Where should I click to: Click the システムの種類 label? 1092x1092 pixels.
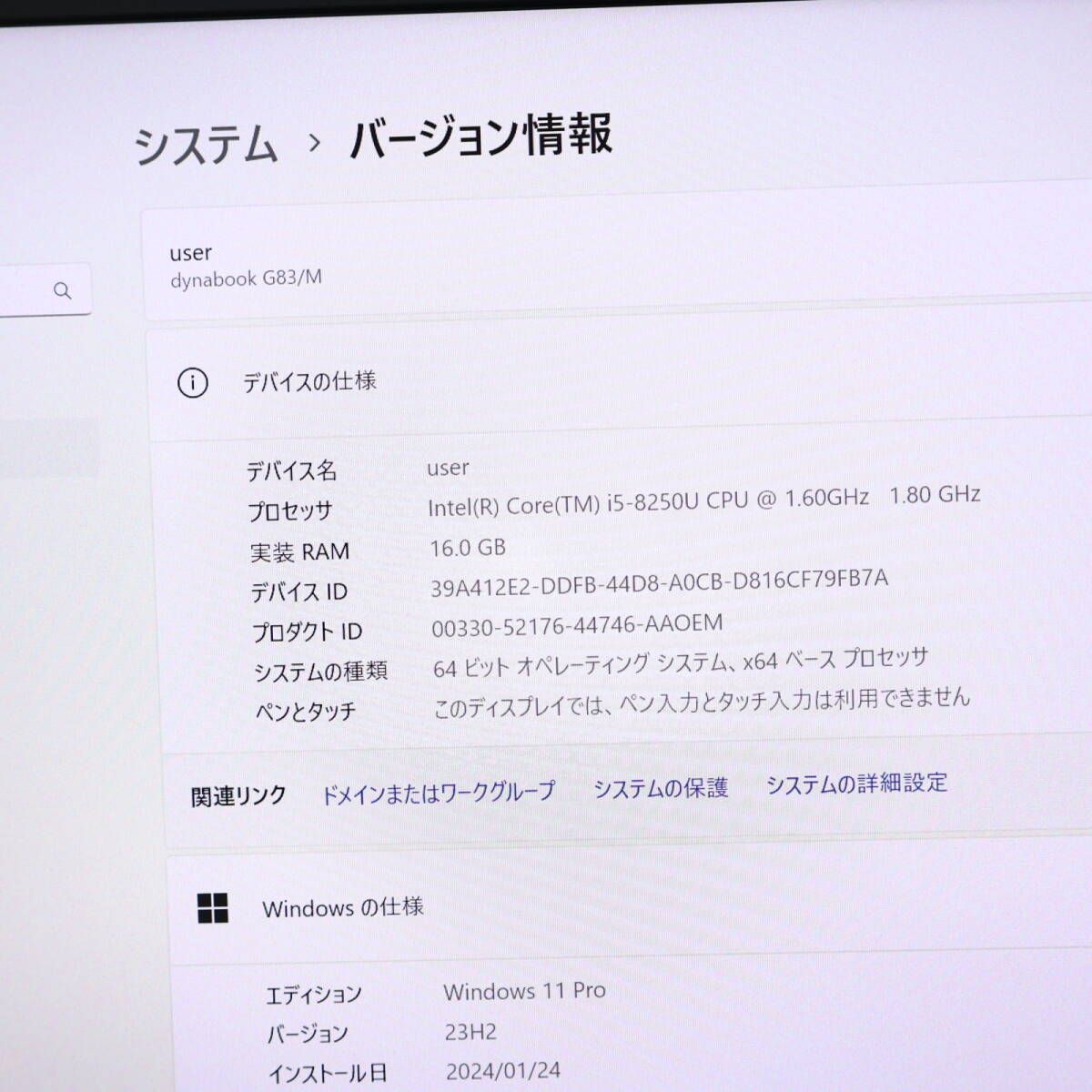(x=320, y=672)
